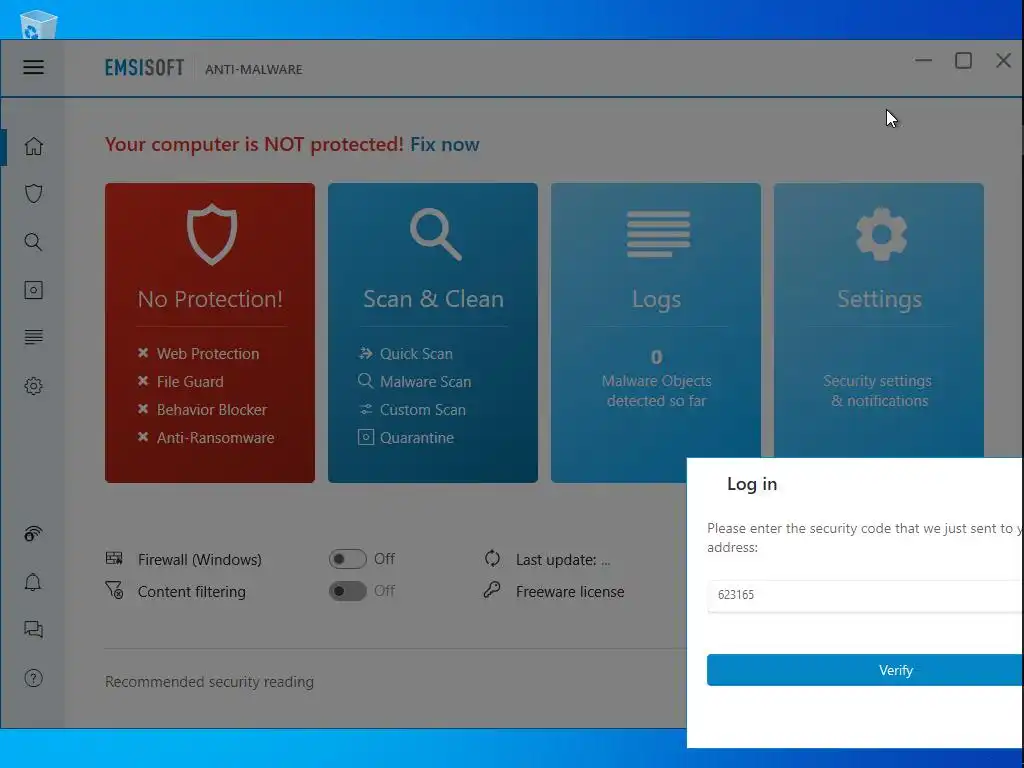
Task: Click the 'Logs' tile title
Action: [656, 299]
